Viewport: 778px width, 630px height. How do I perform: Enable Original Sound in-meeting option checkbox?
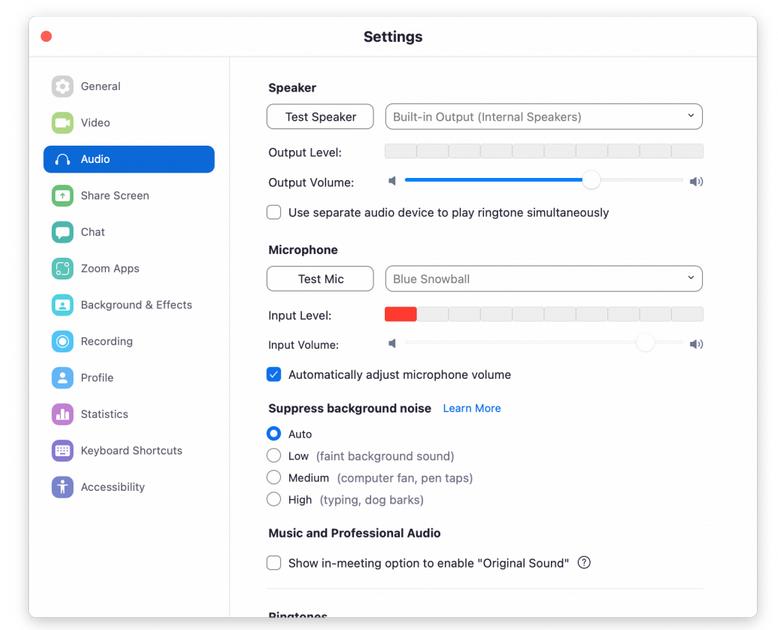tap(274, 563)
